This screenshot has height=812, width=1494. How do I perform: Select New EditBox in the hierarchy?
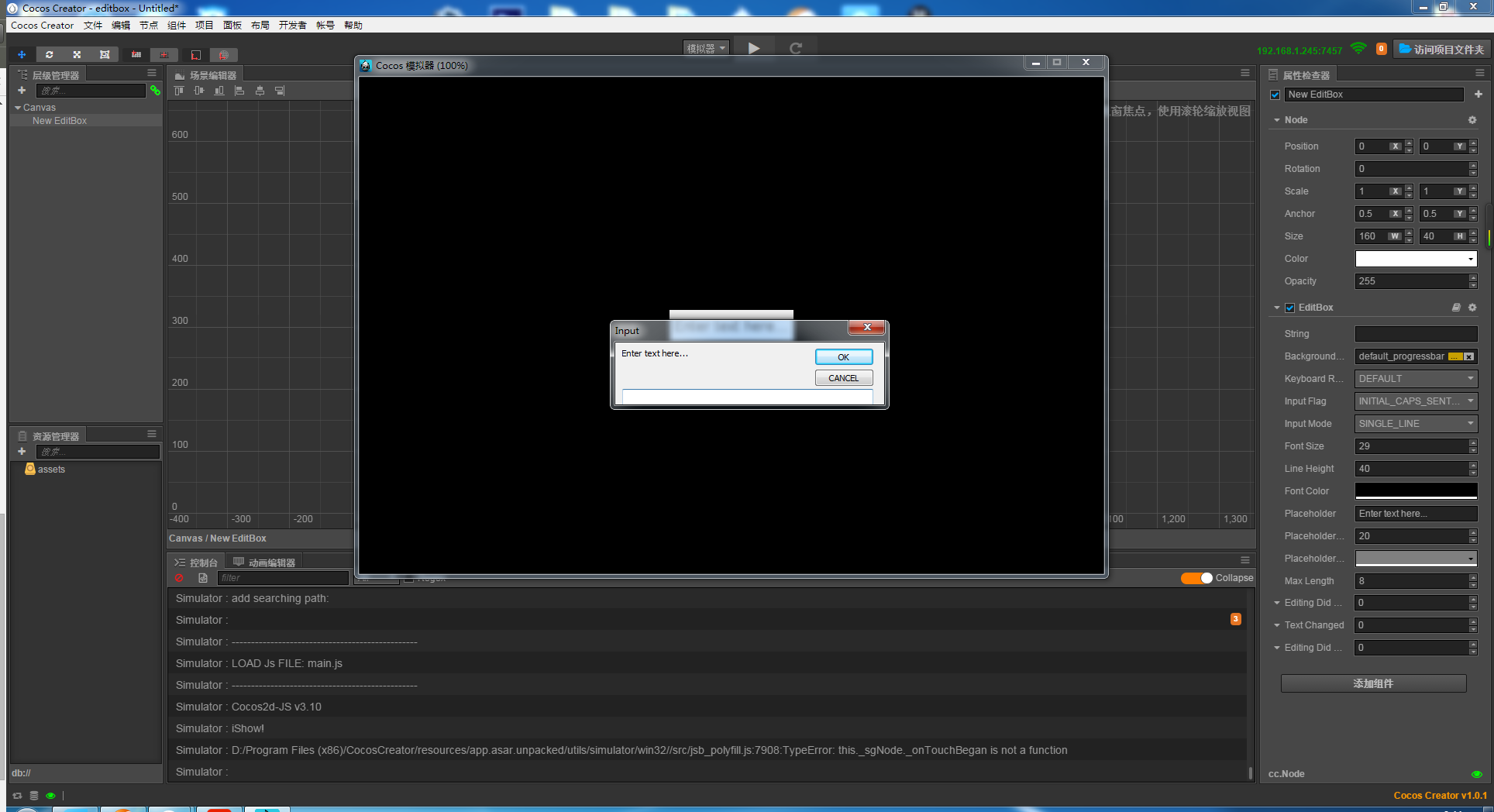click(60, 121)
